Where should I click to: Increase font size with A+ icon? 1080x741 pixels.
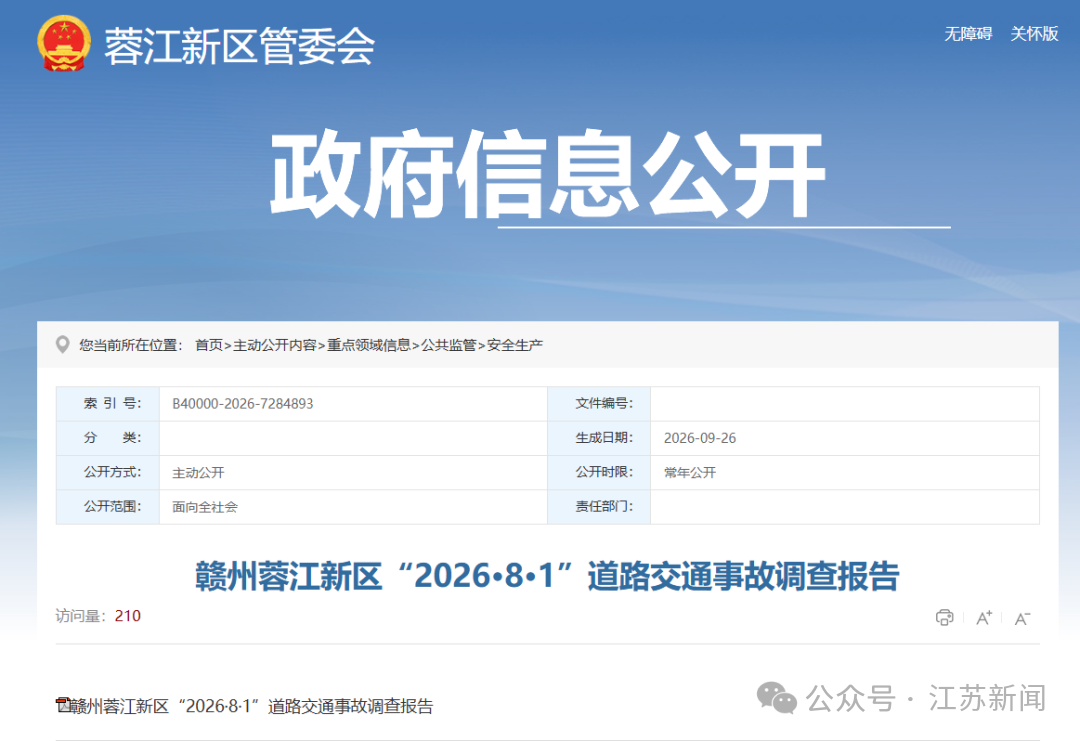click(984, 618)
